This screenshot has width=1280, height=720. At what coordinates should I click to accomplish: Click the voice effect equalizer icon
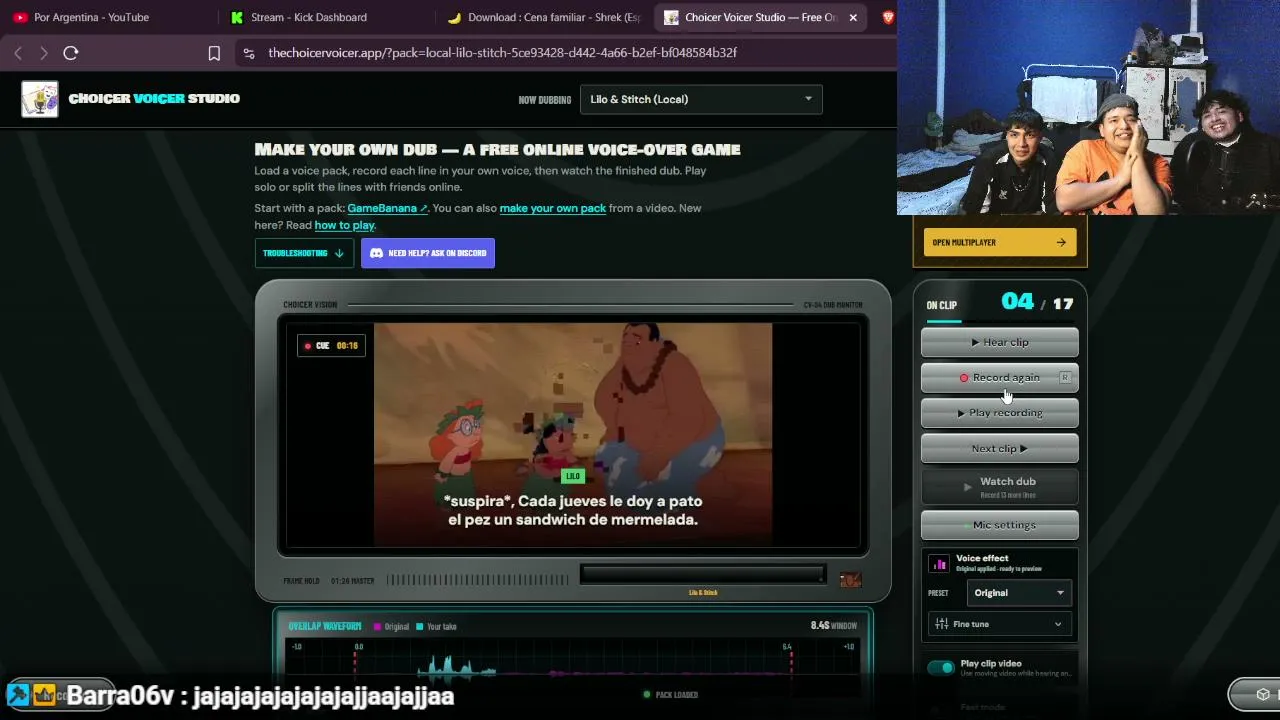click(x=939, y=564)
